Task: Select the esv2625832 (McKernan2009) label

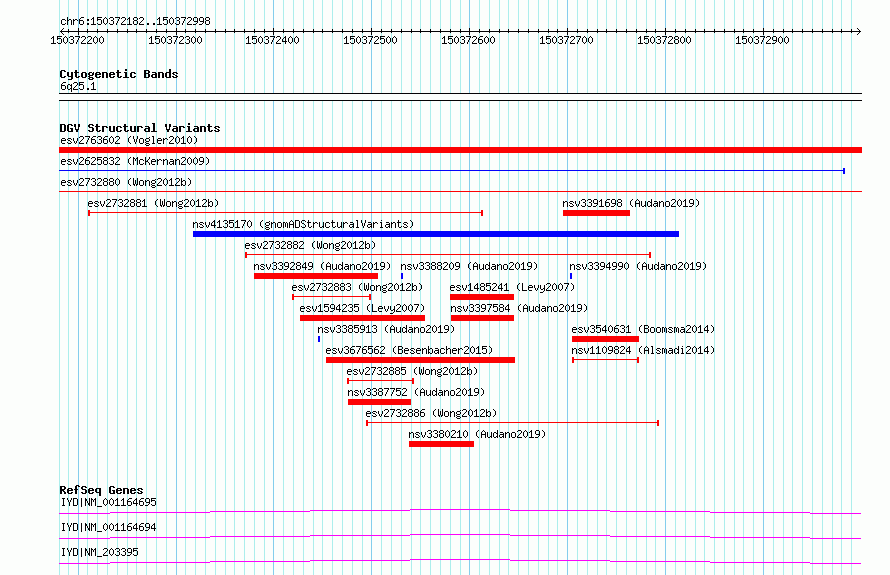Action: pyautogui.click(x=135, y=161)
